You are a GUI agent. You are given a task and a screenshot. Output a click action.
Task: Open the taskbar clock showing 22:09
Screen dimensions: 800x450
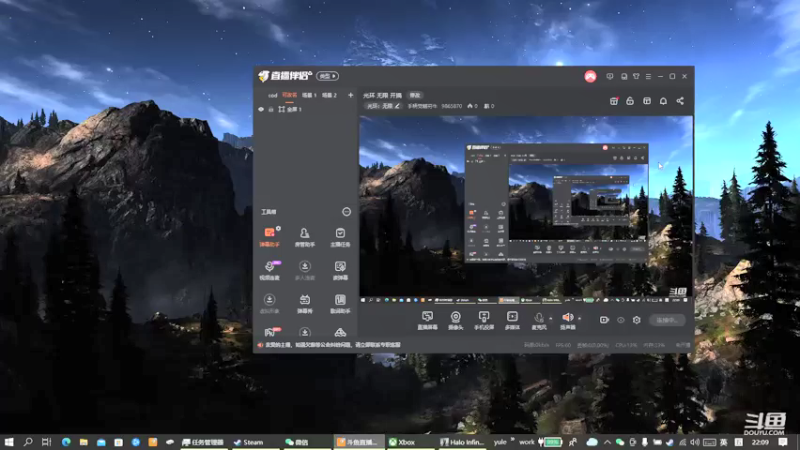[x=760, y=442]
